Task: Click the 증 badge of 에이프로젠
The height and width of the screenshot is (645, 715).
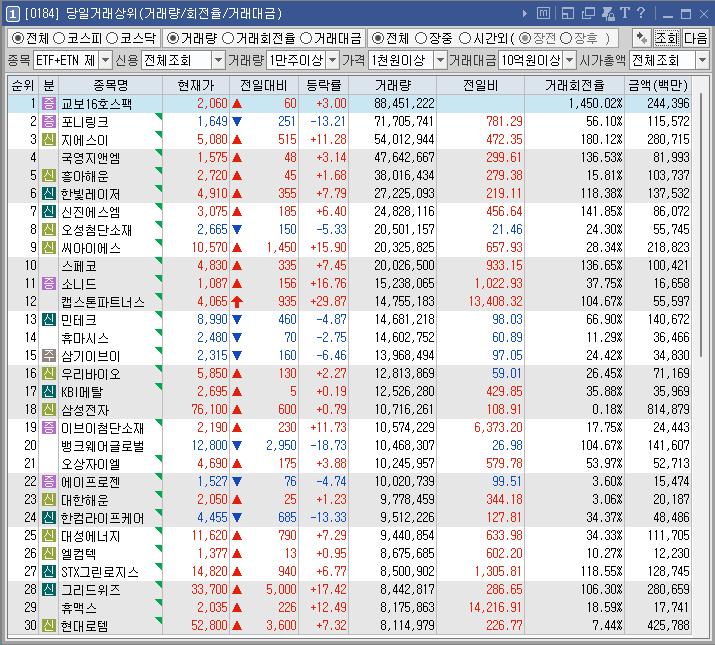Action: [x=49, y=481]
